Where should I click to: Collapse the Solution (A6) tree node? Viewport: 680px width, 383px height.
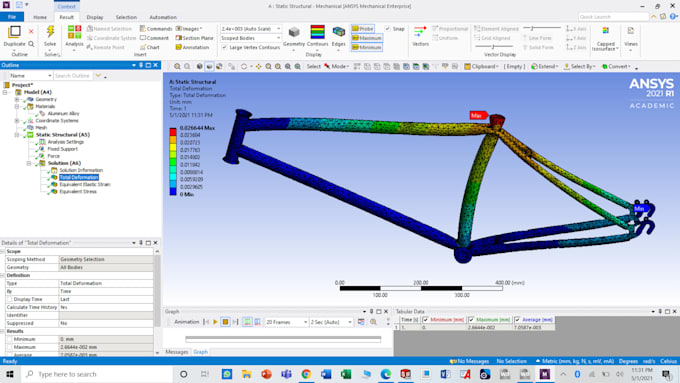pos(29,163)
